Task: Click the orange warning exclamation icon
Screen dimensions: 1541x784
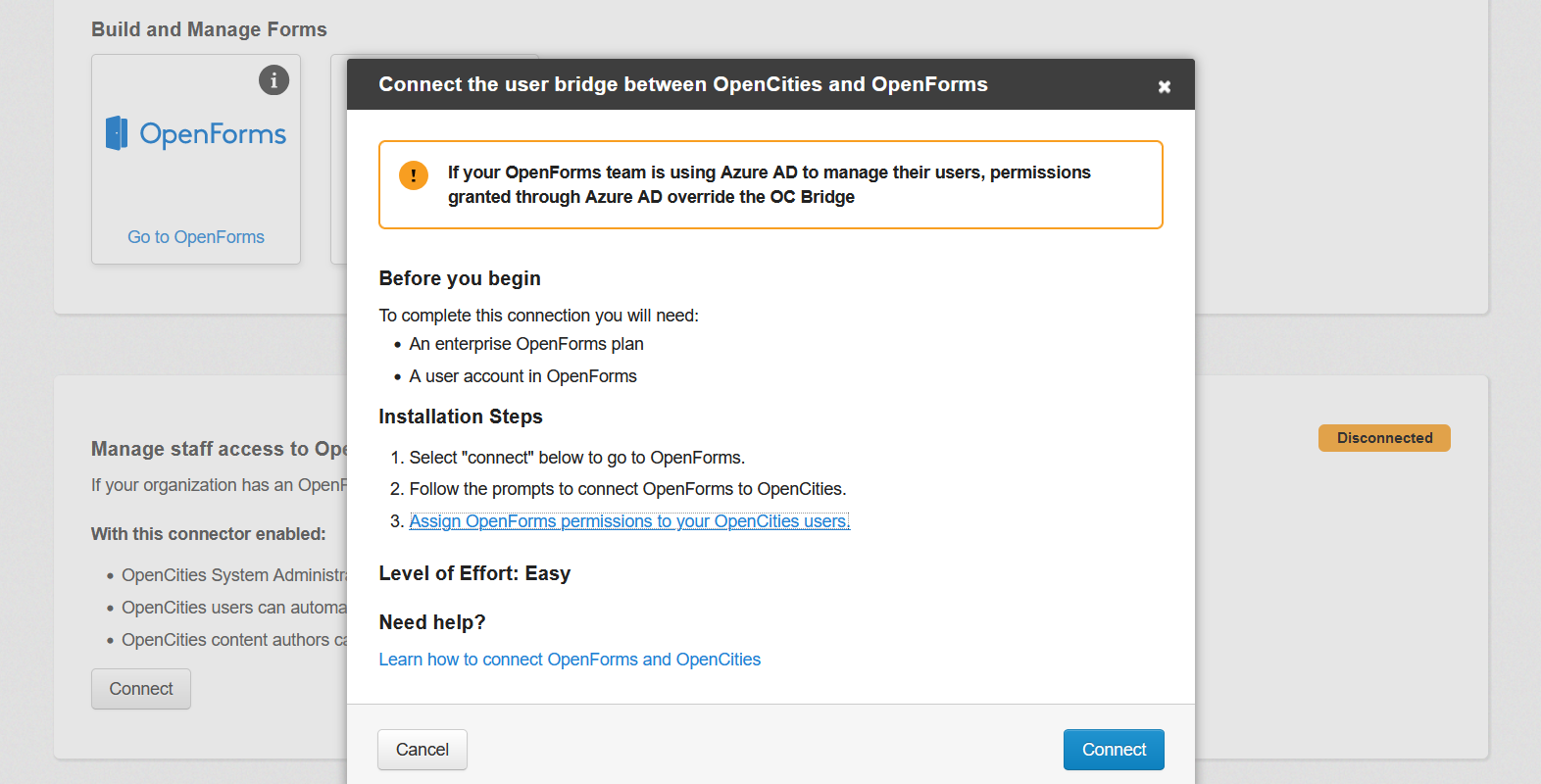Action: (x=413, y=175)
